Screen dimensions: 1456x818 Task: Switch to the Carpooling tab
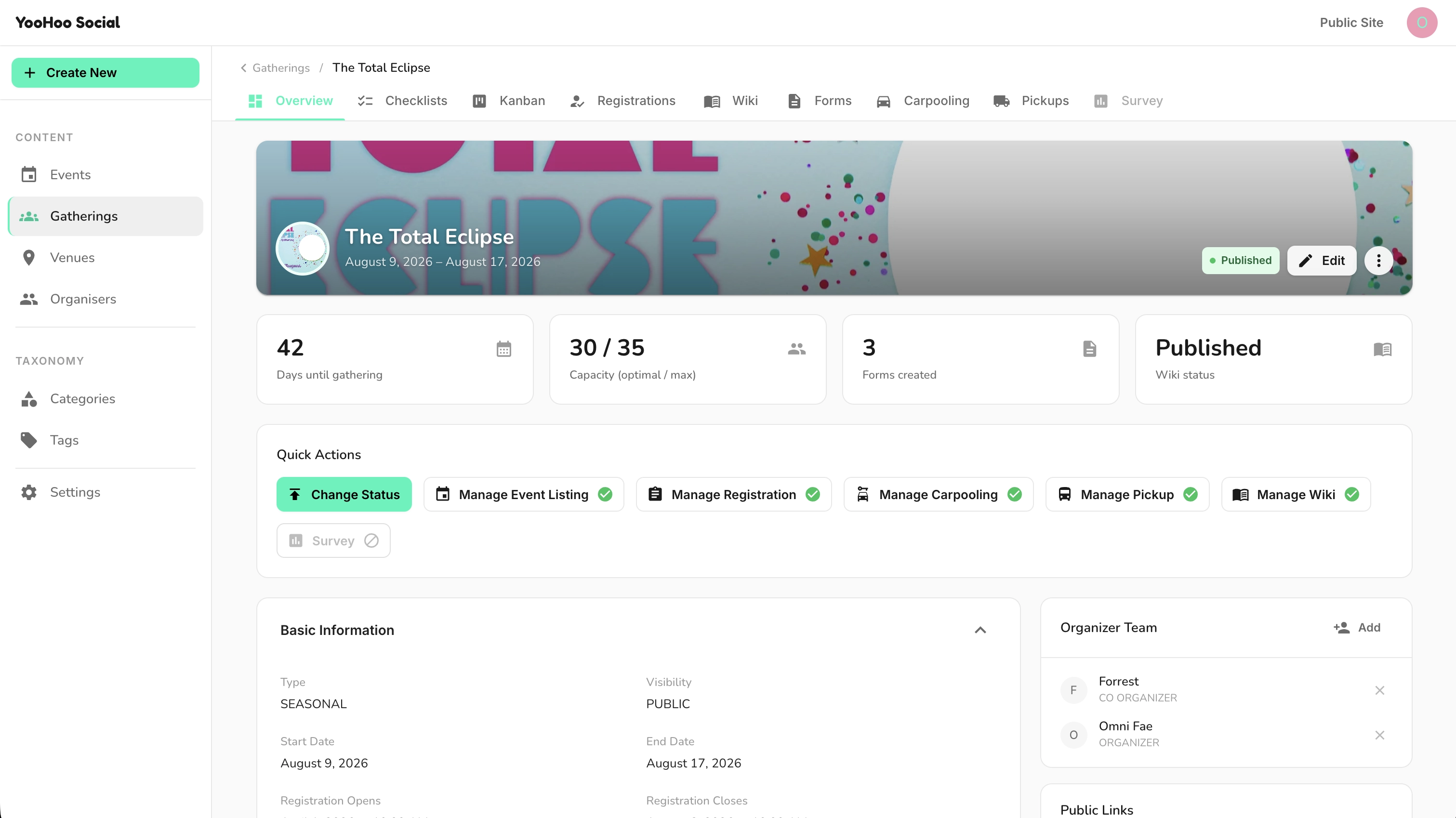923,101
